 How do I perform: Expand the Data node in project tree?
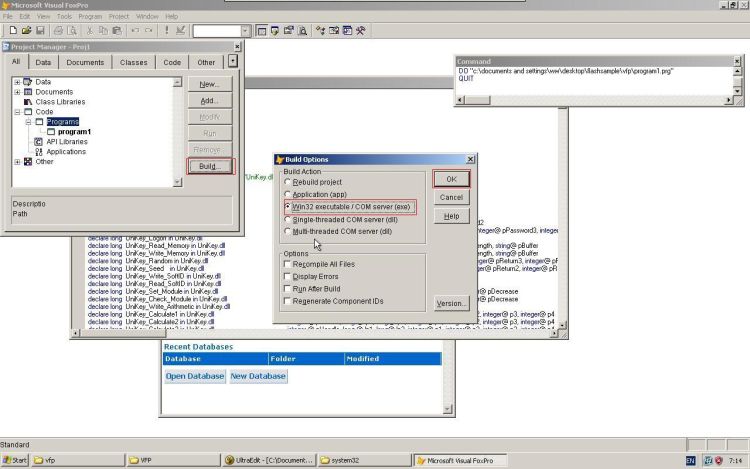pyautogui.click(x=17, y=82)
